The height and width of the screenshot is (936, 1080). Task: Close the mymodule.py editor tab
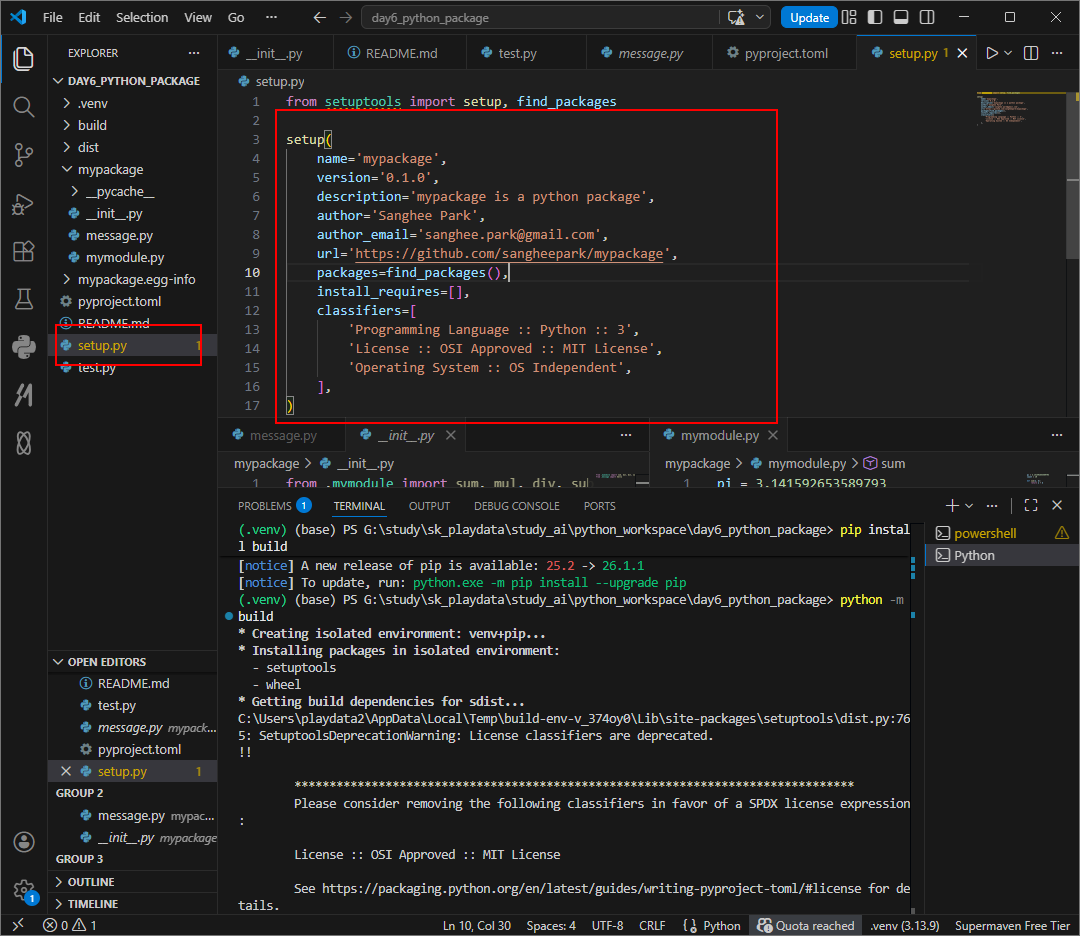pyautogui.click(x=773, y=435)
